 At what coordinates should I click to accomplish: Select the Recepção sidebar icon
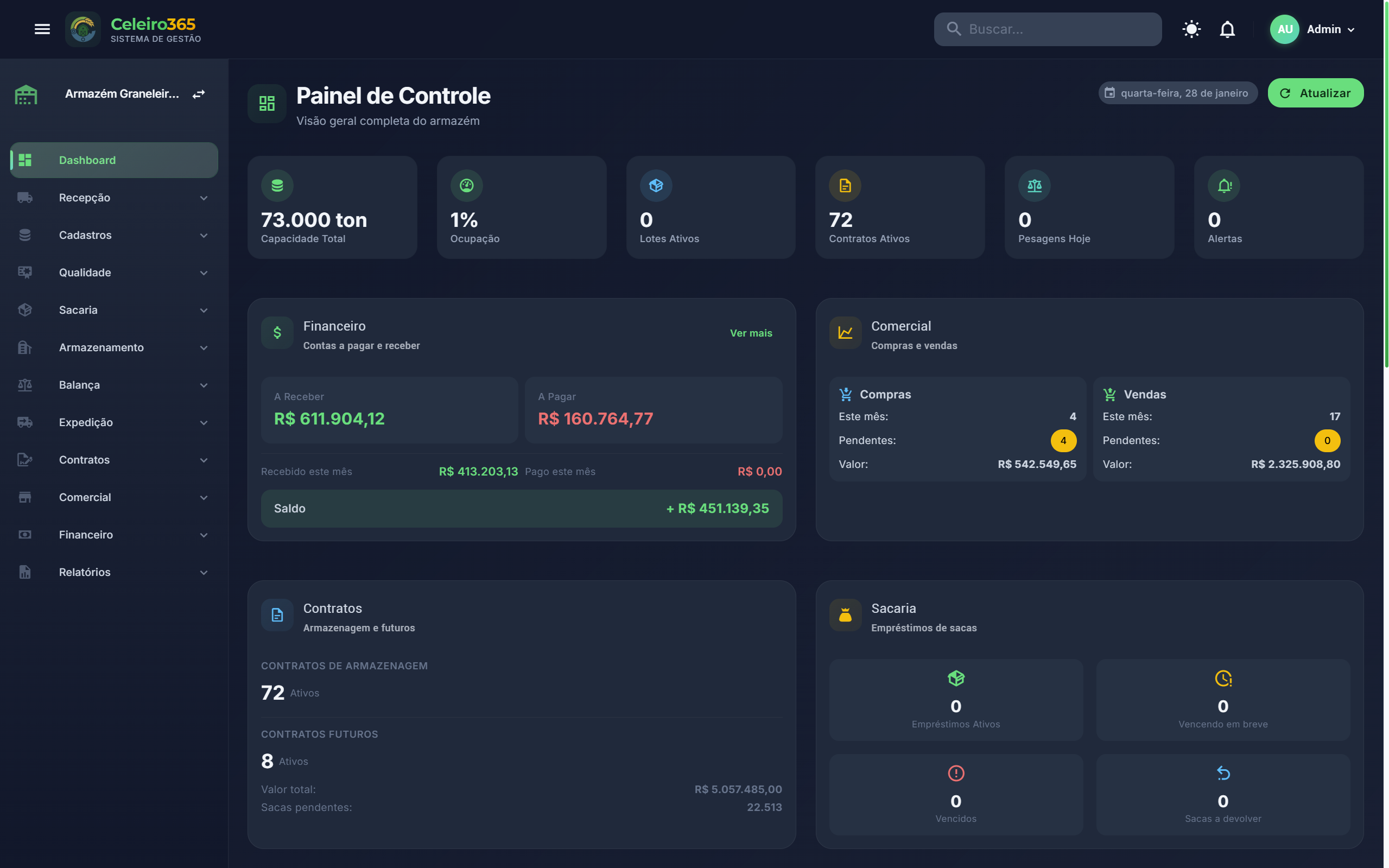(x=24, y=198)
